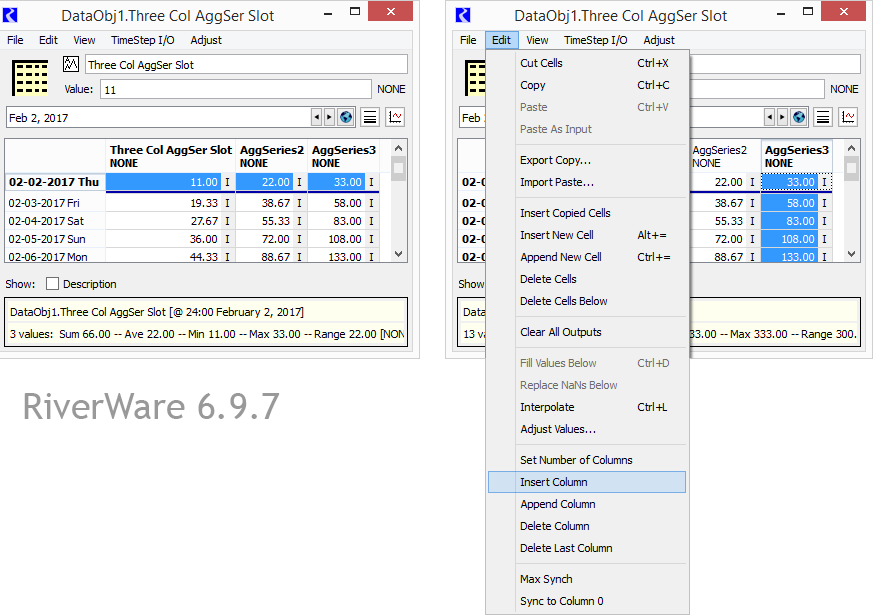Select Delete Cells Below menu entry

[x=587, y=301]
